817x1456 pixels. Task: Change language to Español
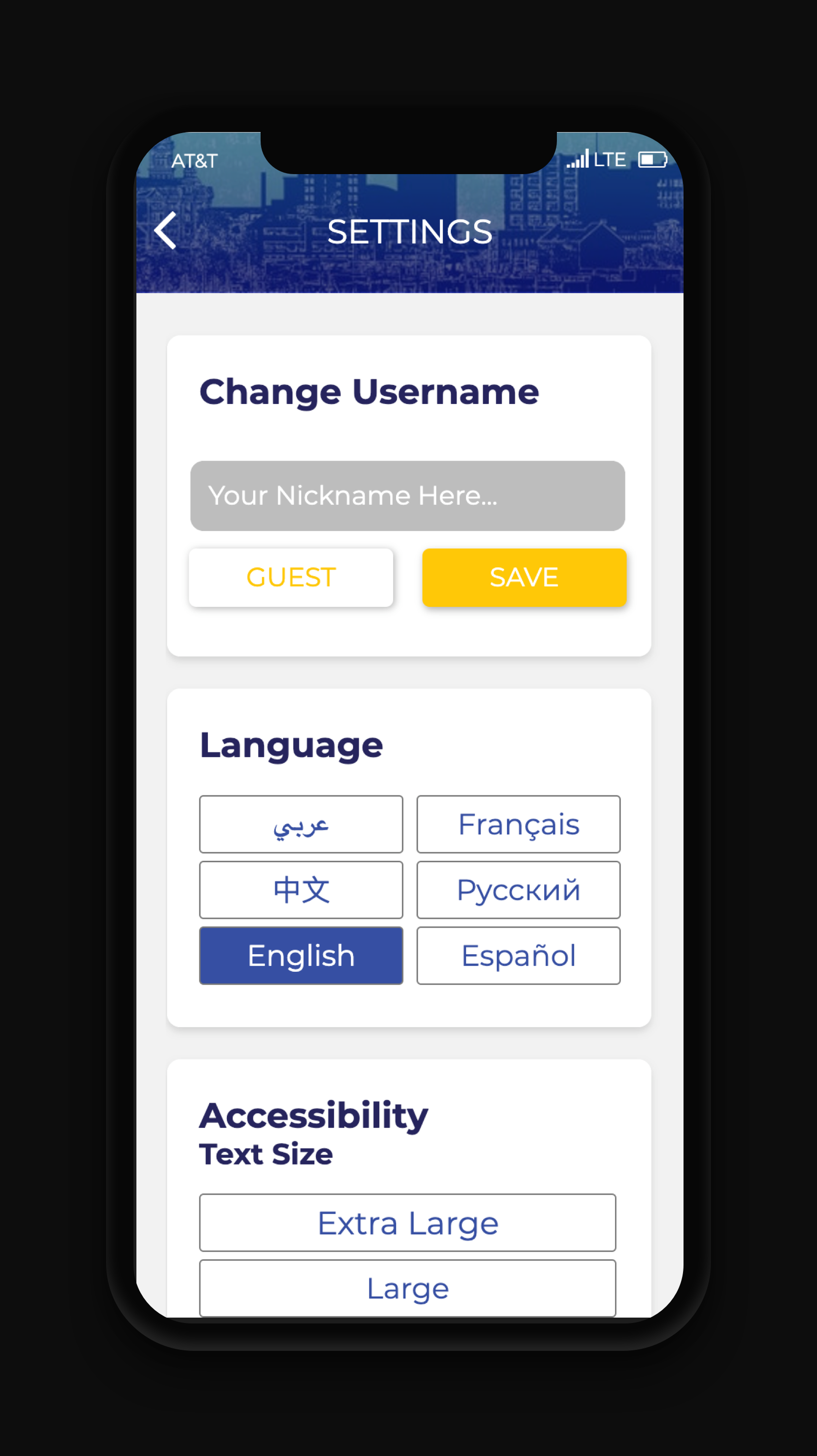click(x=518, y=955)
